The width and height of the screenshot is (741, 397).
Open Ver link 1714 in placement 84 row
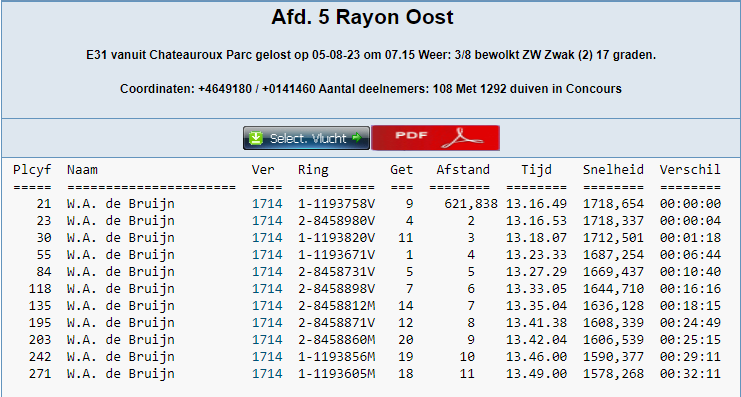point(267,272)
